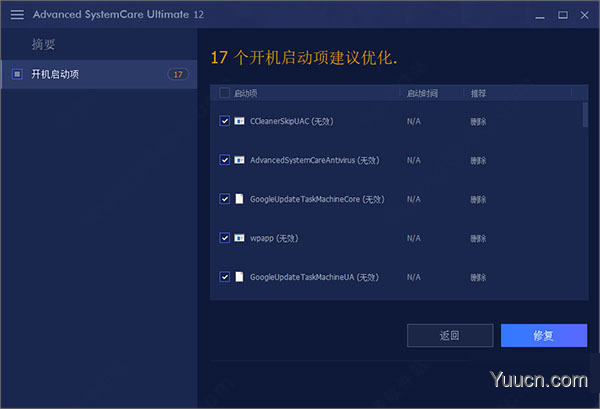
Task: Click the 17 count badge in the sidebar
Action: pyautogui.click(x=178, y=74)
